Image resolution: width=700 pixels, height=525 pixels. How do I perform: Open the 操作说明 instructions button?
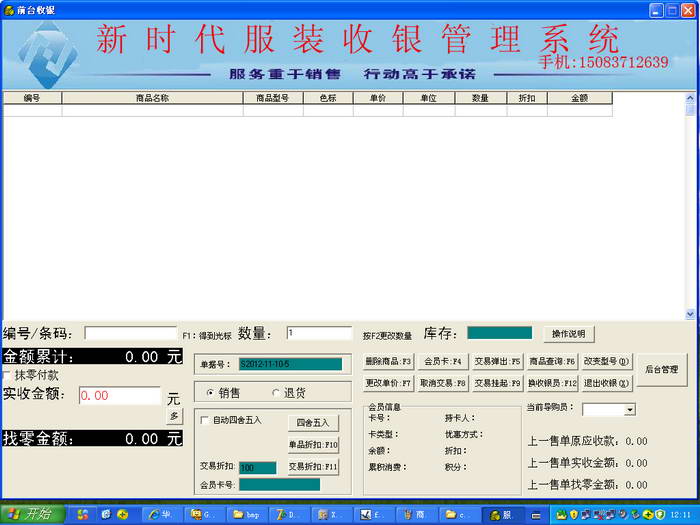pos(569,334)
